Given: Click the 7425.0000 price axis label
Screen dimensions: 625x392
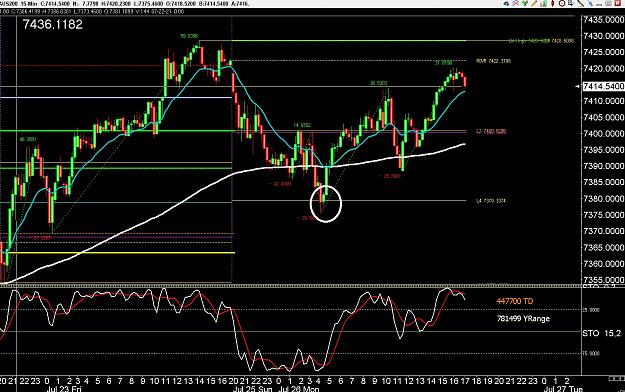Looking at the screenshot, I should pos(603,52).
